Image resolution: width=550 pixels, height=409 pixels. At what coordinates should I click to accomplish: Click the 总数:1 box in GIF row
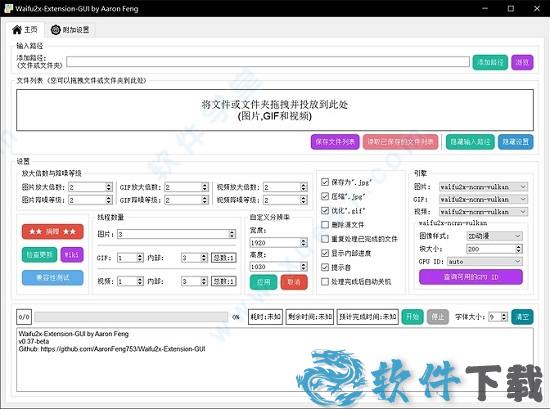(223, 258)
